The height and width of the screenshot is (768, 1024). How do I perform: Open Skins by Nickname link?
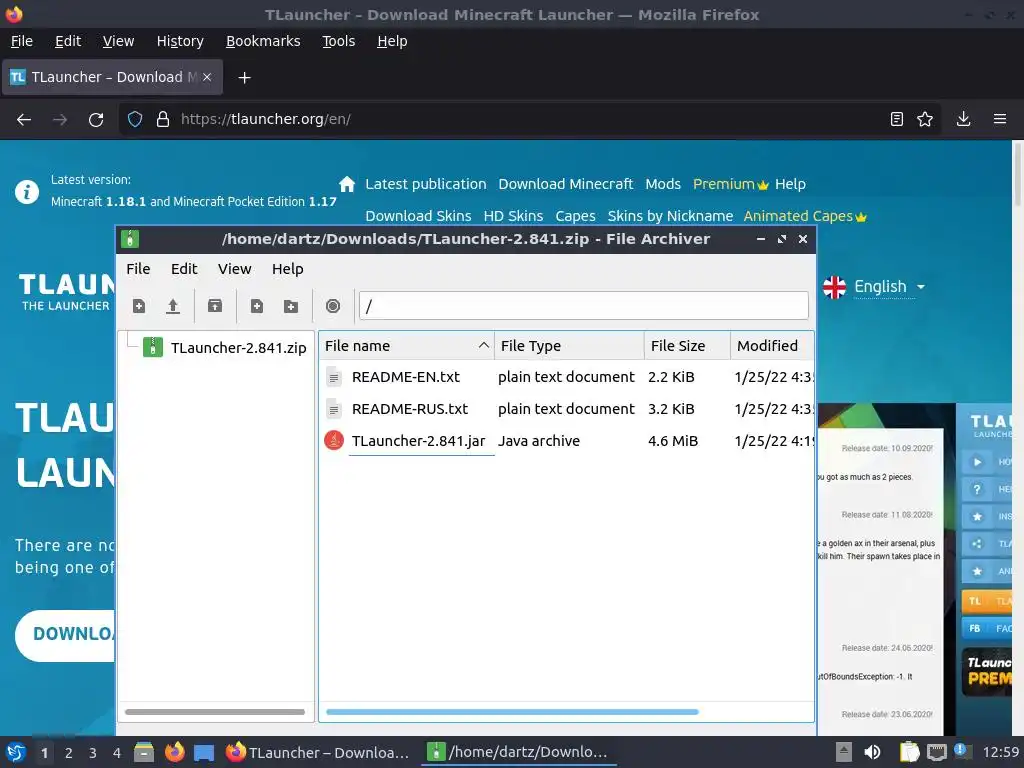click(x=670, y=216)
